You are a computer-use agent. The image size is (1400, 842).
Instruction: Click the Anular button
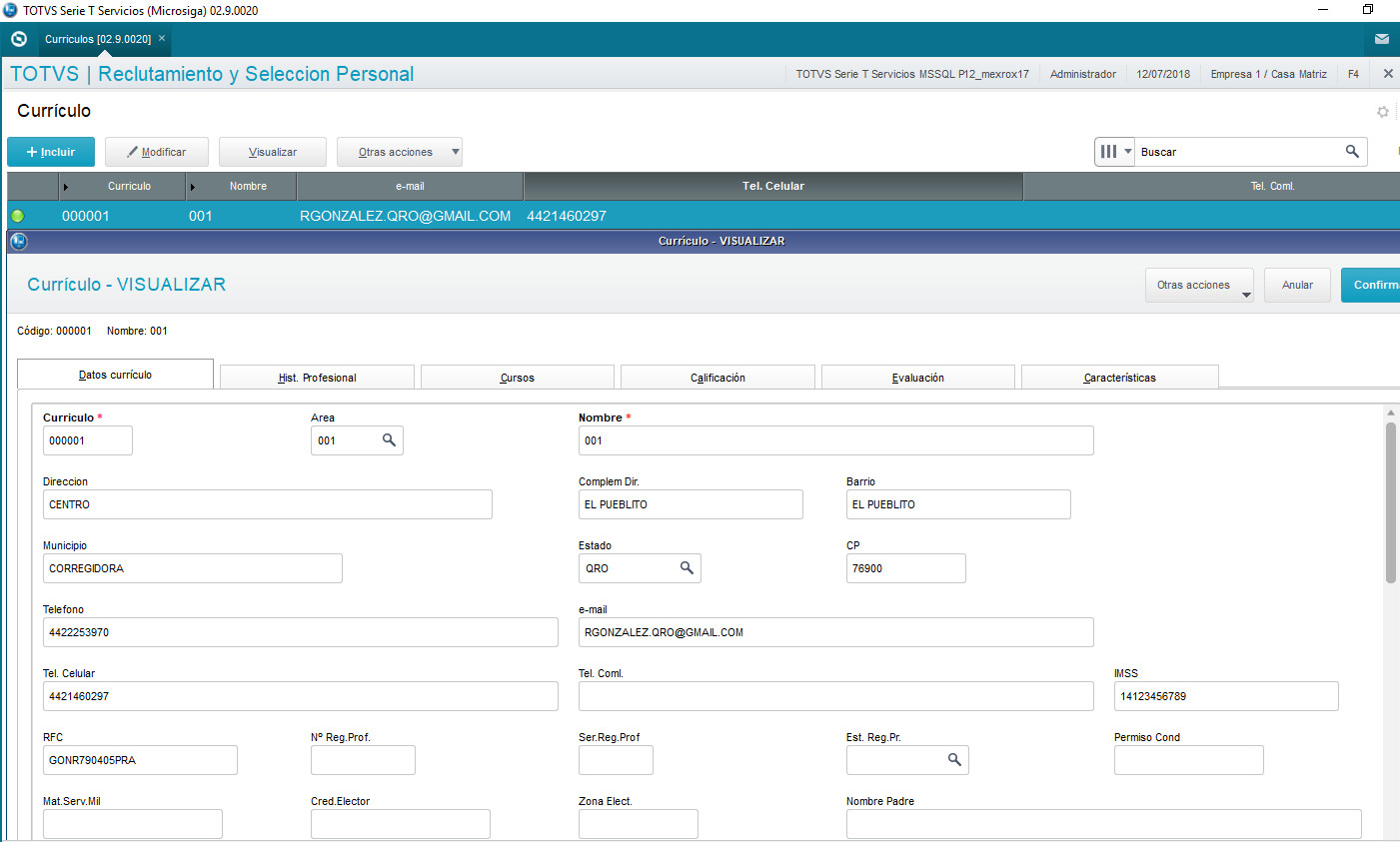coord(1297,286)
